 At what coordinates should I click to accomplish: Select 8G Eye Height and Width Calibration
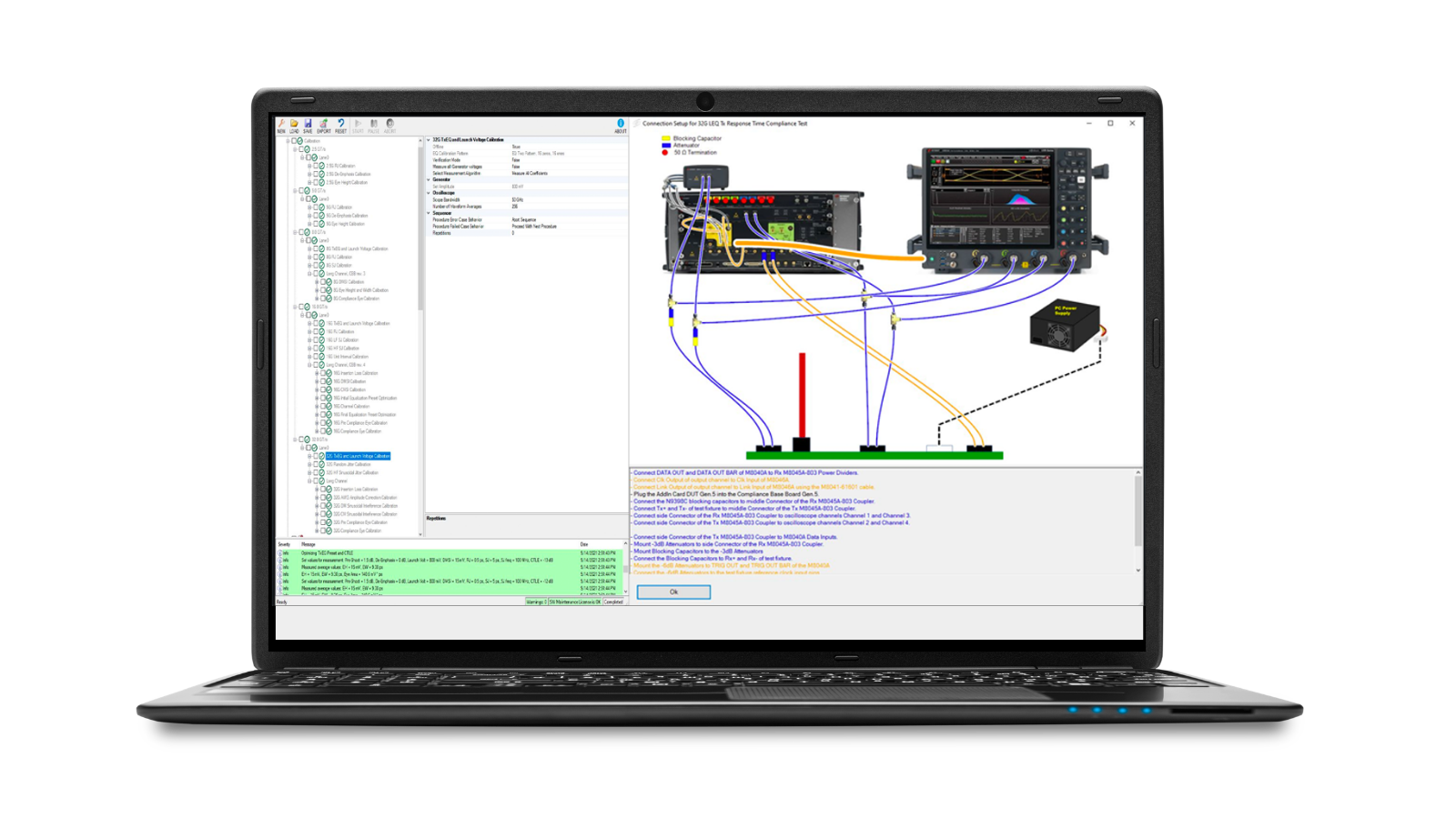click(361, 290)
